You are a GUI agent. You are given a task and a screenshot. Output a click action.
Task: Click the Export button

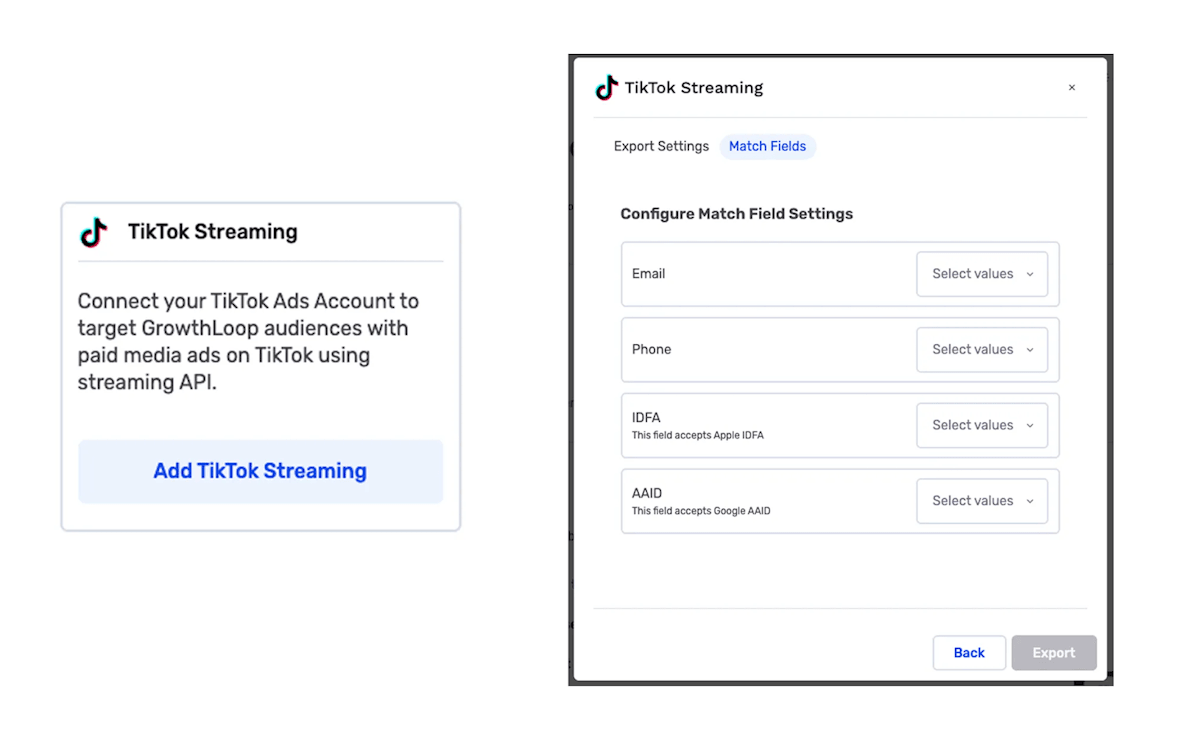(1053, 653)
